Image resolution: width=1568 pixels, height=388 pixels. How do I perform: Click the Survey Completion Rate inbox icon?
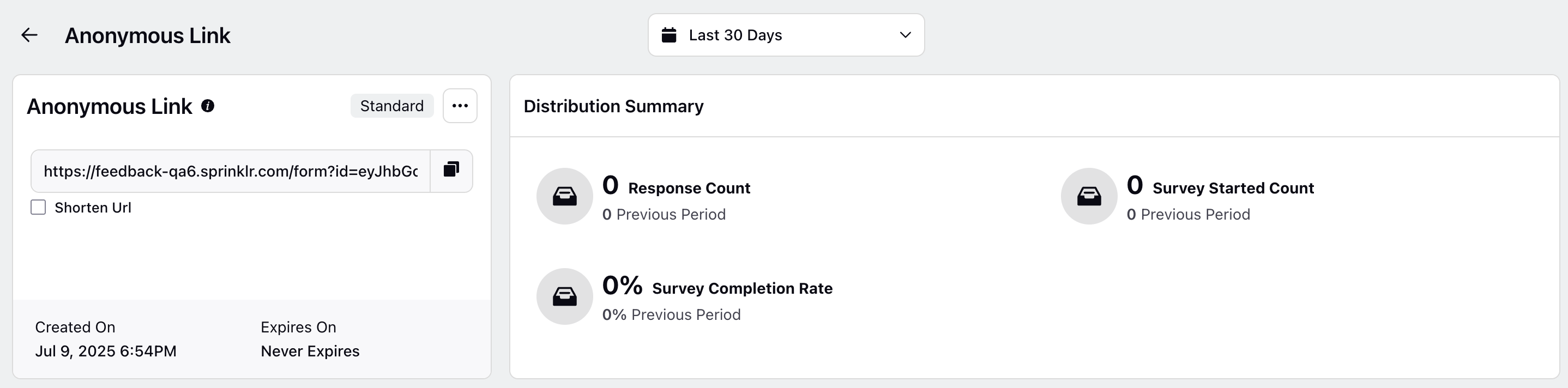click(x=564, y=296)
